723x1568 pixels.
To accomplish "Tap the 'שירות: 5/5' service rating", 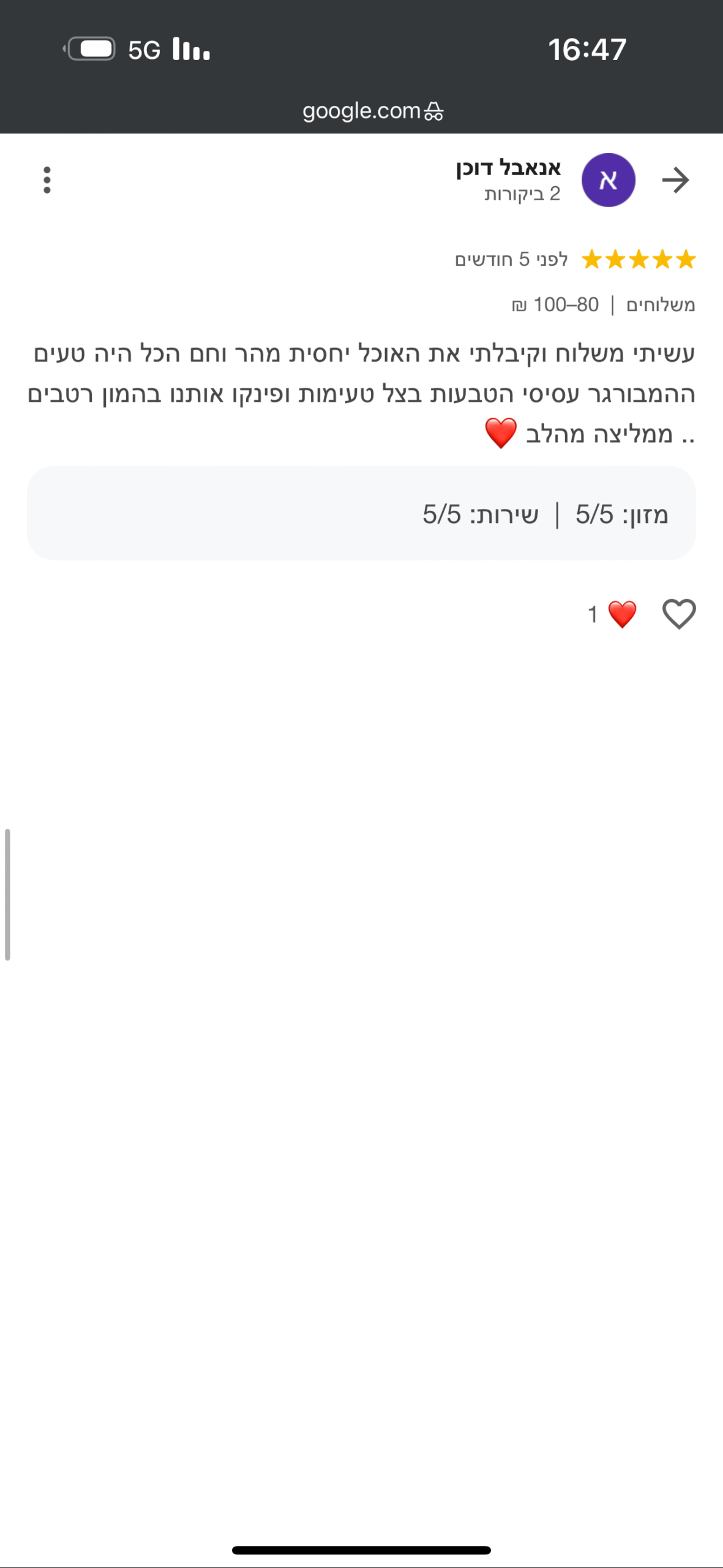I will coord(481,514).
